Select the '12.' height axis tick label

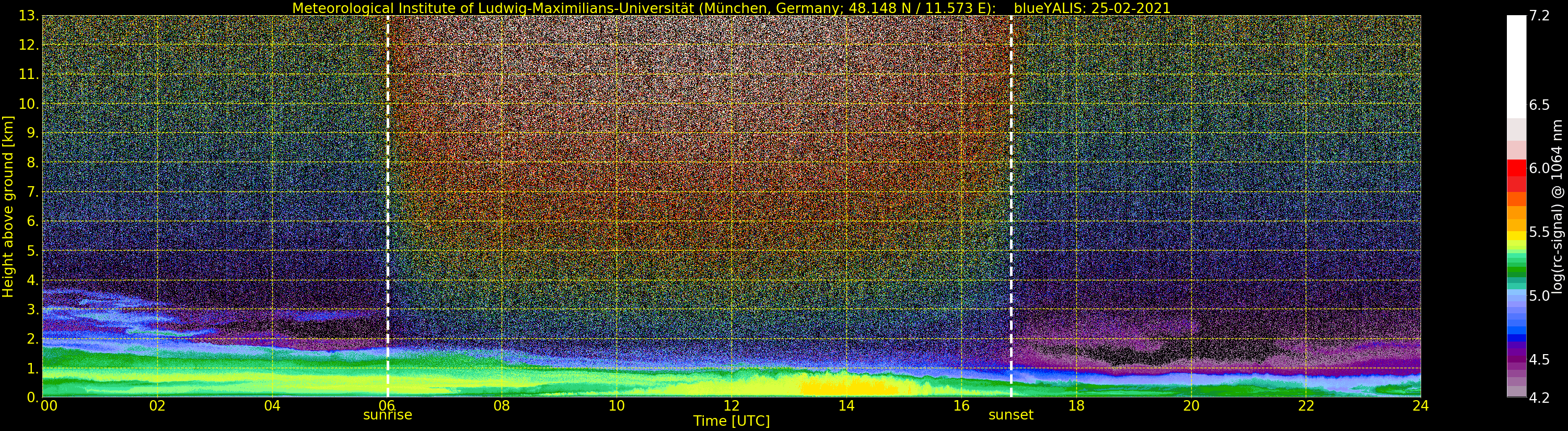tap(29, 45)
